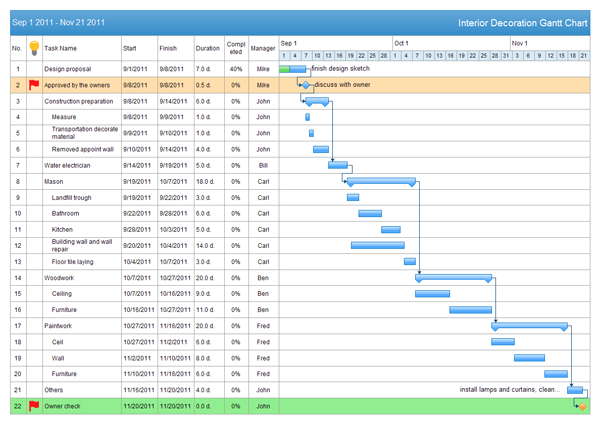Click the Design proposal progress bar
The width and height of the screenshot is (600, 424).
294,69
